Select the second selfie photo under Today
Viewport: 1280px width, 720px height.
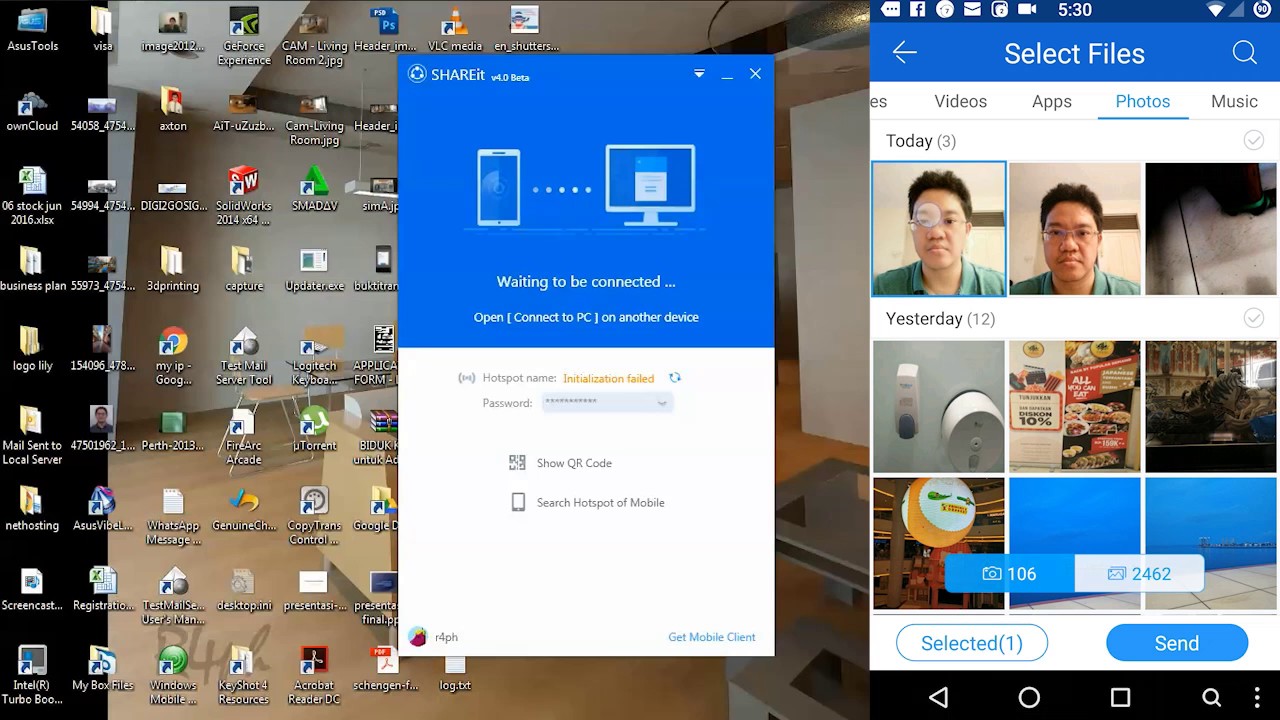(x=1074, y=229)
